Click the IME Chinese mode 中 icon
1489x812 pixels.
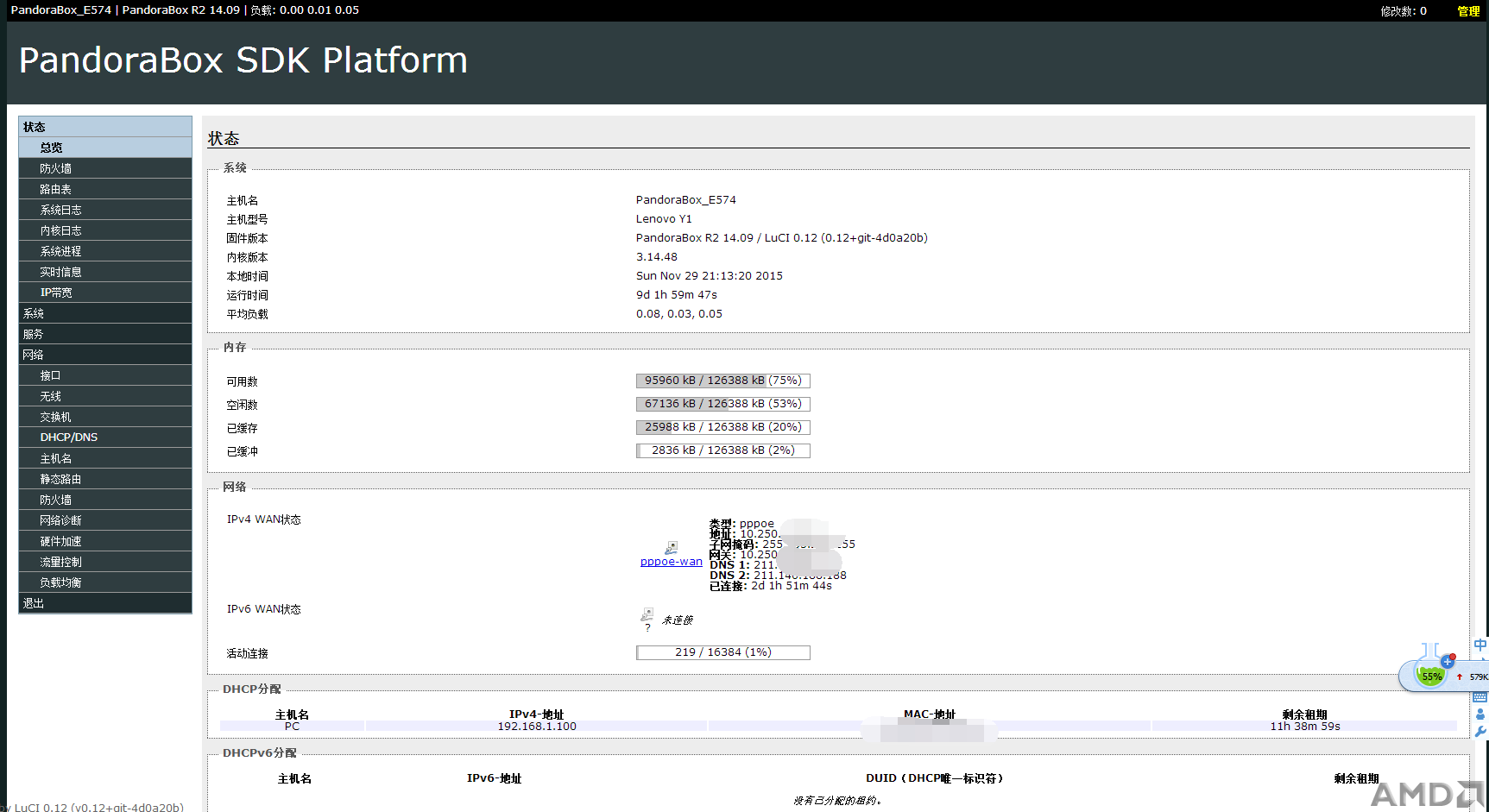(1480, 645)
